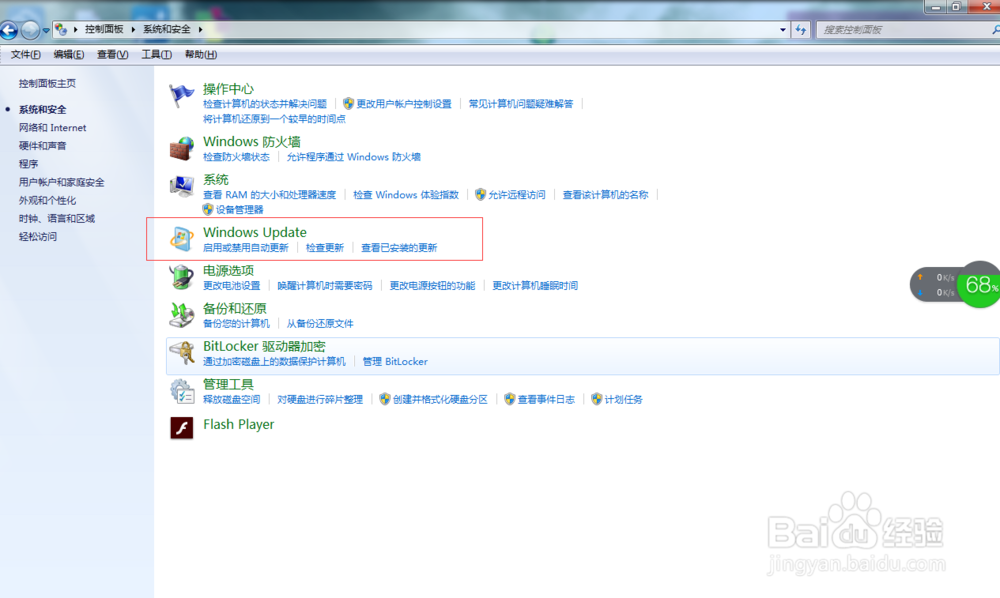
Task: Open the Administrative Tools gear icon
Action: click(x=182, y=391)
